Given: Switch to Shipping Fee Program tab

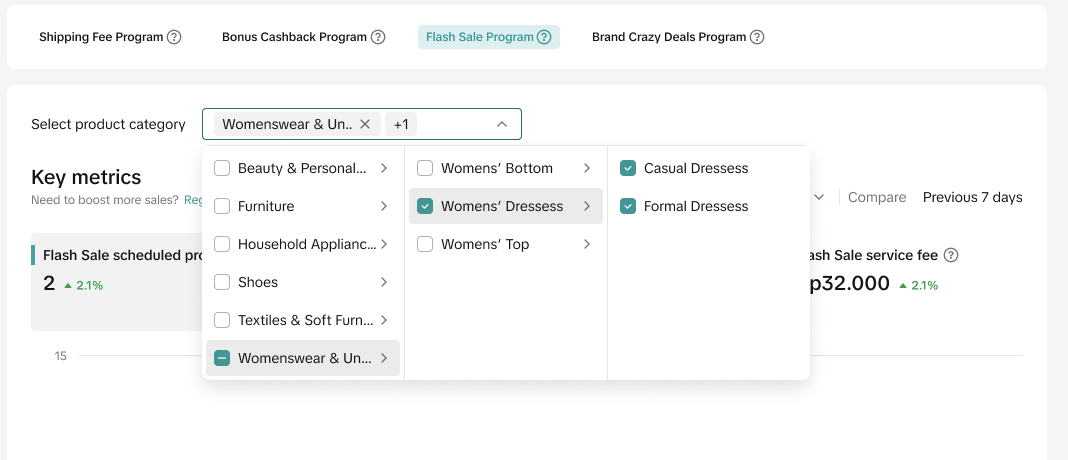Looking at the screenshot, I should (x=101, y=37).
